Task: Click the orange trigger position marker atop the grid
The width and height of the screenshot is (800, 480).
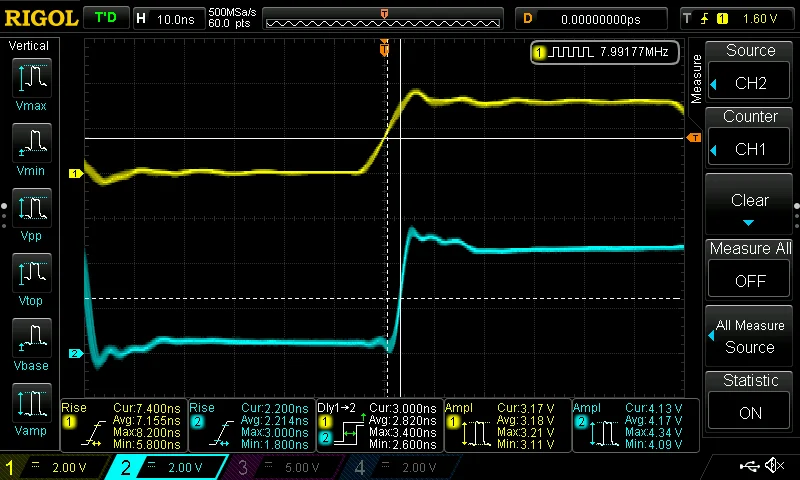Action: 384,48
